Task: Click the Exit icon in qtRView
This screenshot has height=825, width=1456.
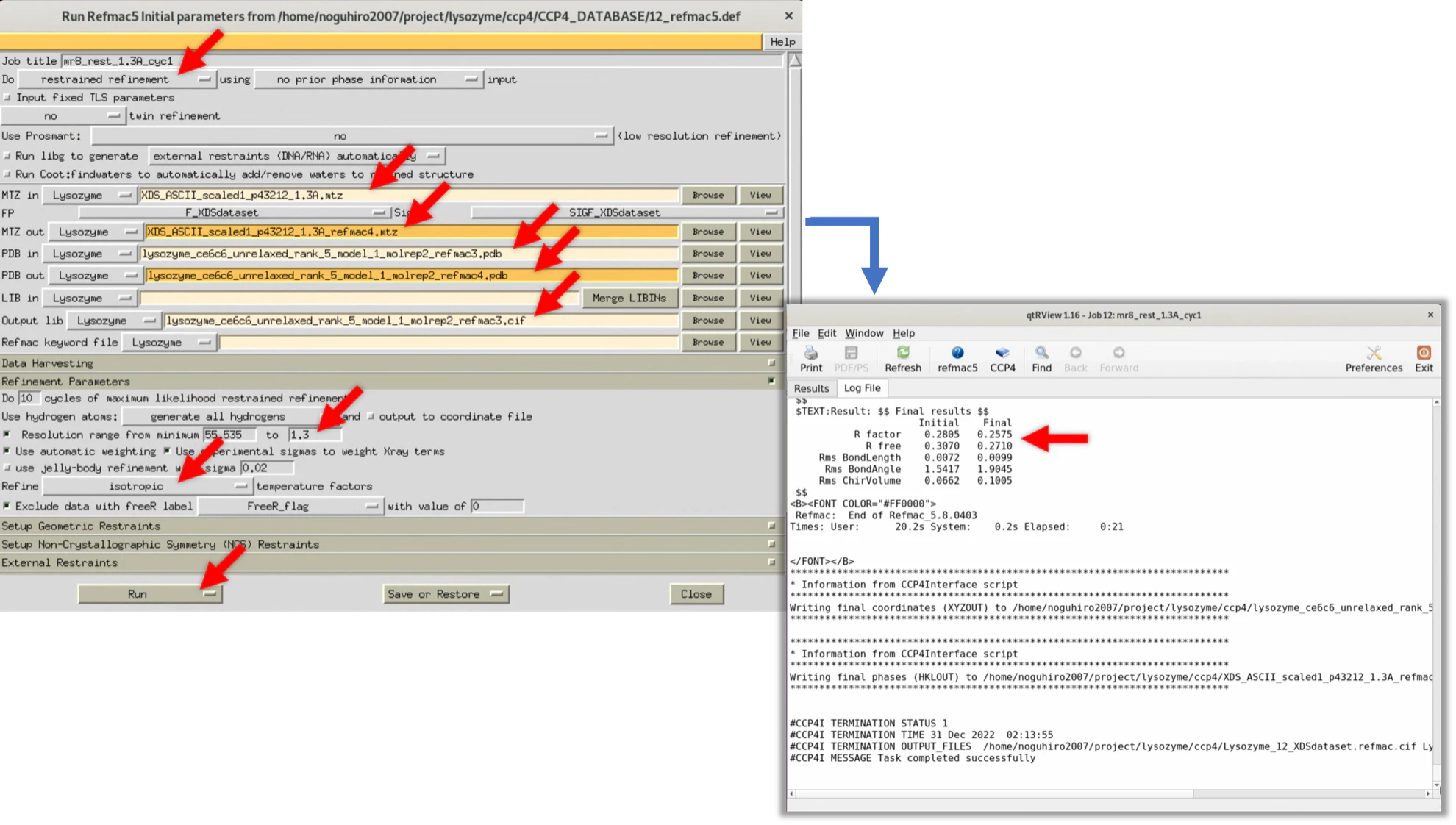Action: click(x=1424, y=359)
